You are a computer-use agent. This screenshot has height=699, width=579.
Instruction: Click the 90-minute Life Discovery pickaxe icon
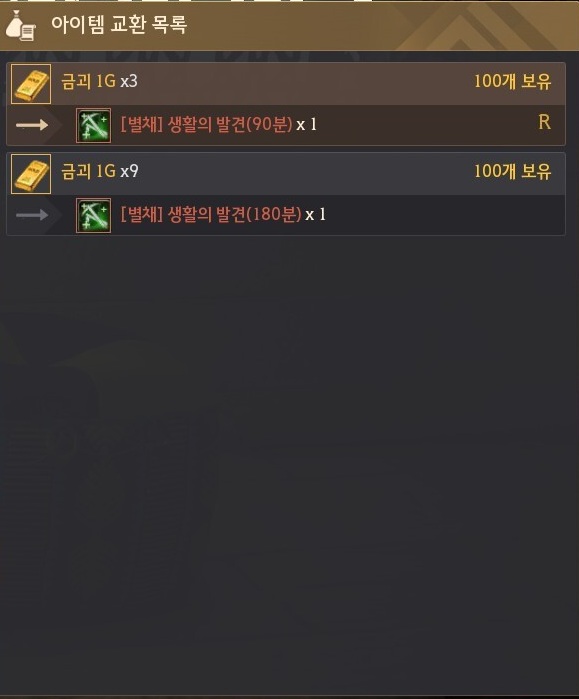pyautogui.click(x=93, y=125)
